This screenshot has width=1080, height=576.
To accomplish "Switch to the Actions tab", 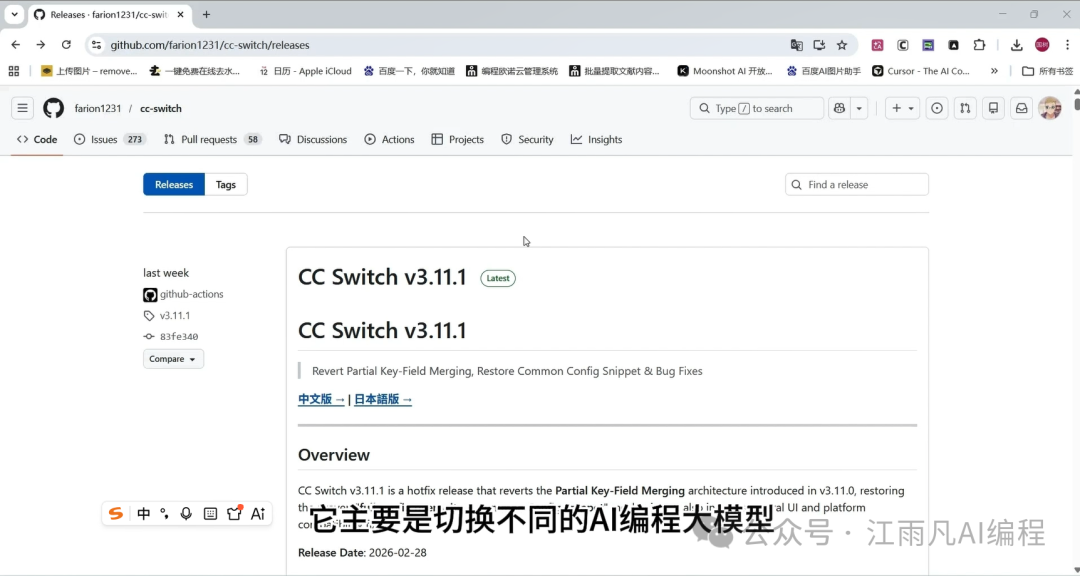I will pos(390,139).
